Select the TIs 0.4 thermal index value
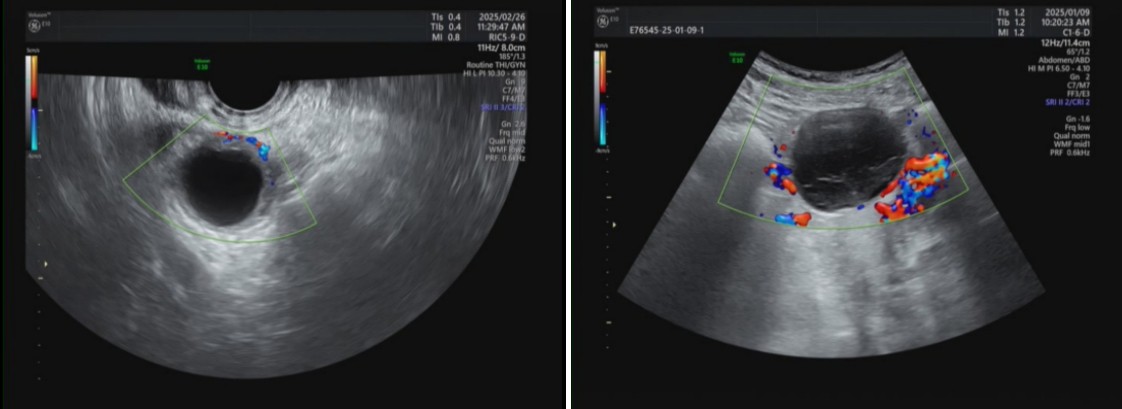Viewport: 1122px width, 409px height. pos(447,17)
